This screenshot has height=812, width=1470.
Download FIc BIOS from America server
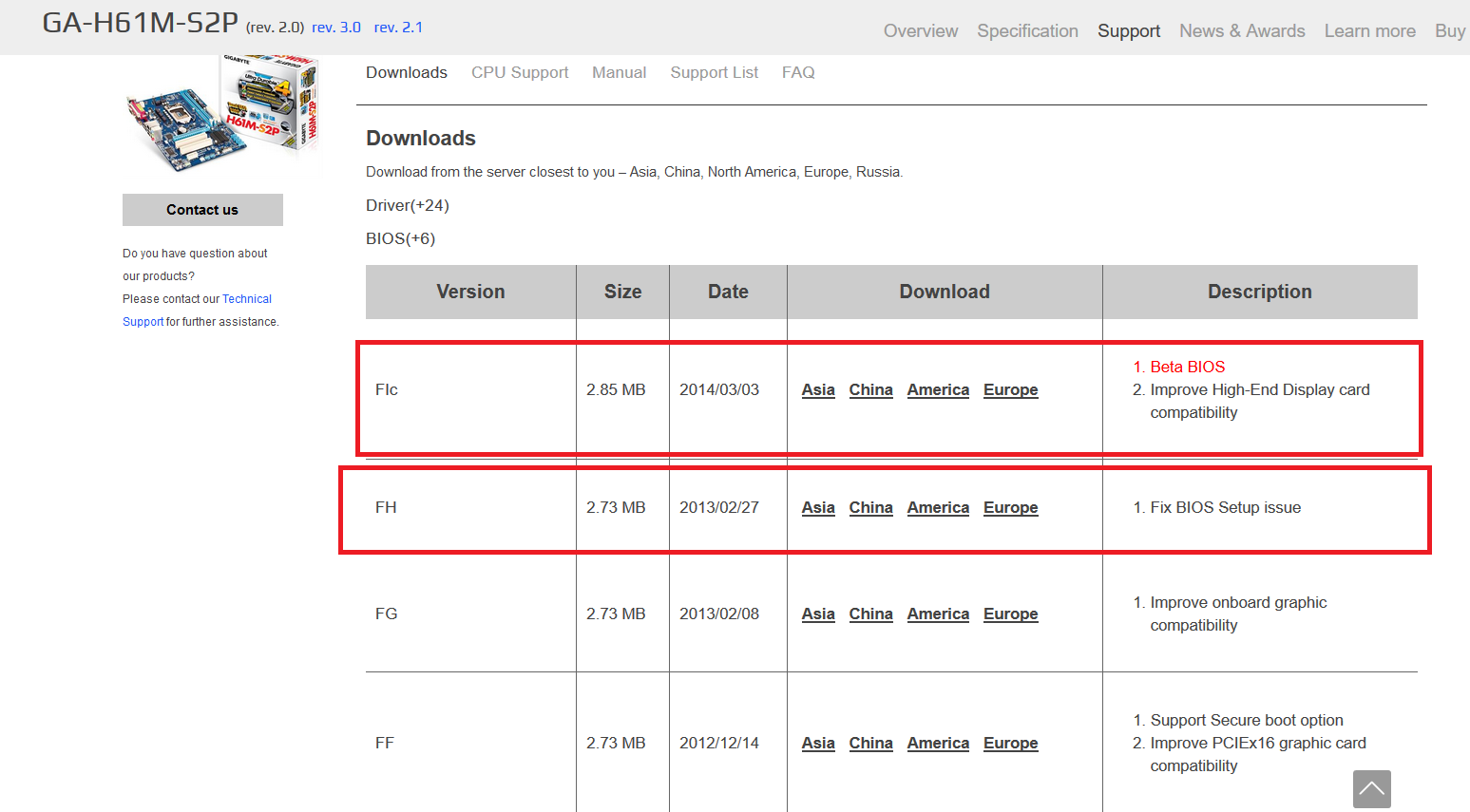coord(938,389)
